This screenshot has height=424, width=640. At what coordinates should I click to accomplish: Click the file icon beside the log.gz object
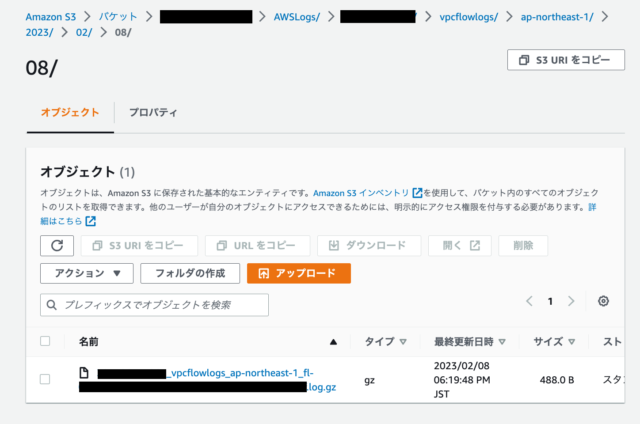pos(84,373)
